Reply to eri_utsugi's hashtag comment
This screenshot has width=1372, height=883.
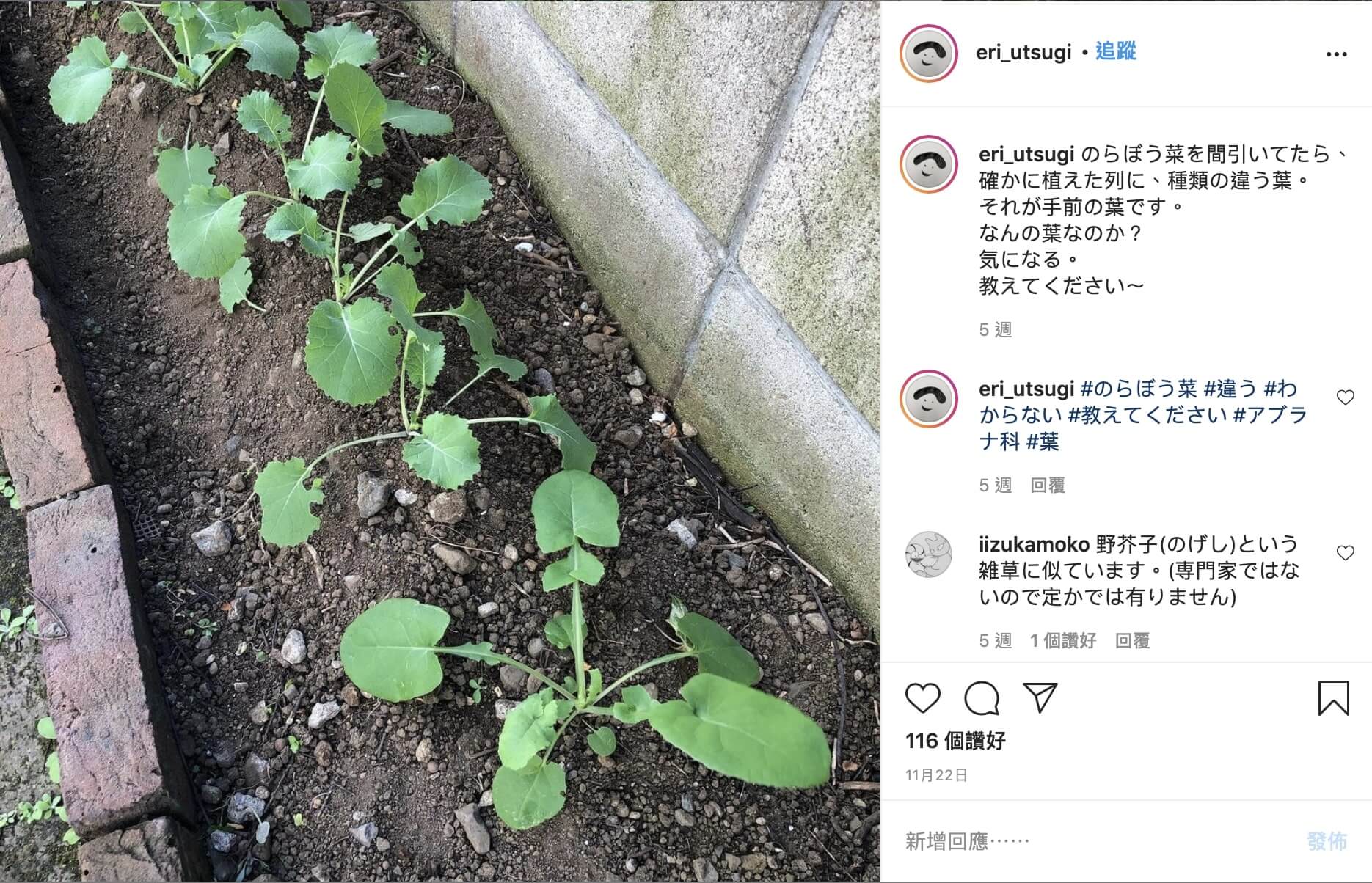click(x=1048, y=485)
